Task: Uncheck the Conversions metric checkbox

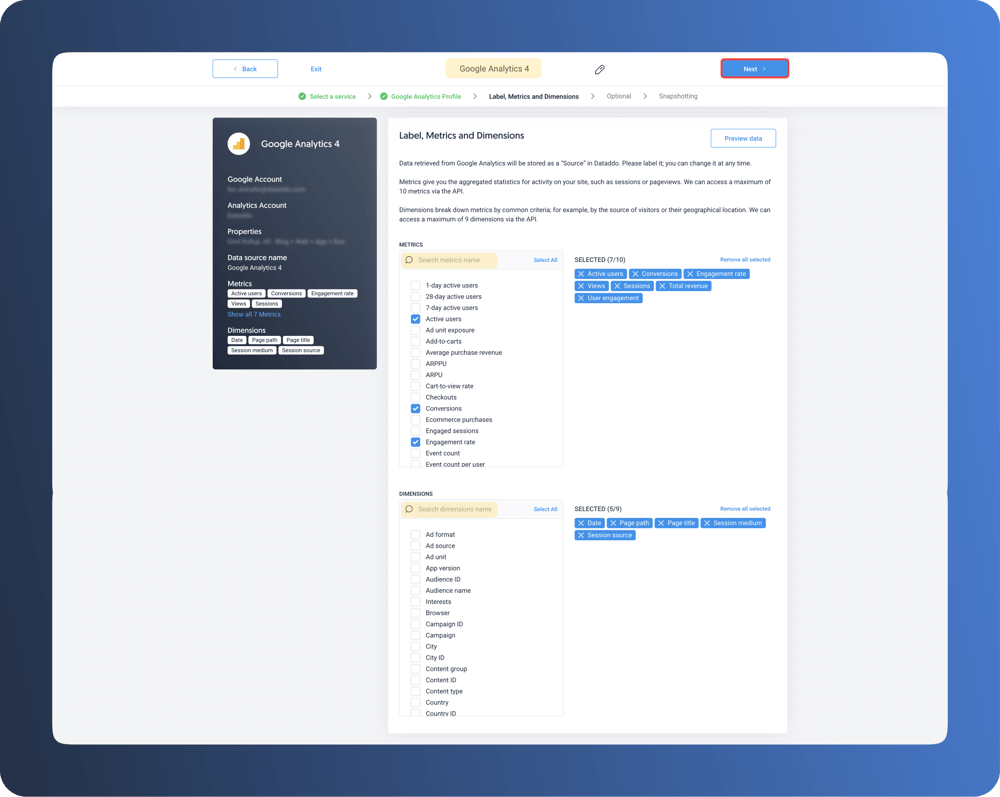Action: (415, 409)
